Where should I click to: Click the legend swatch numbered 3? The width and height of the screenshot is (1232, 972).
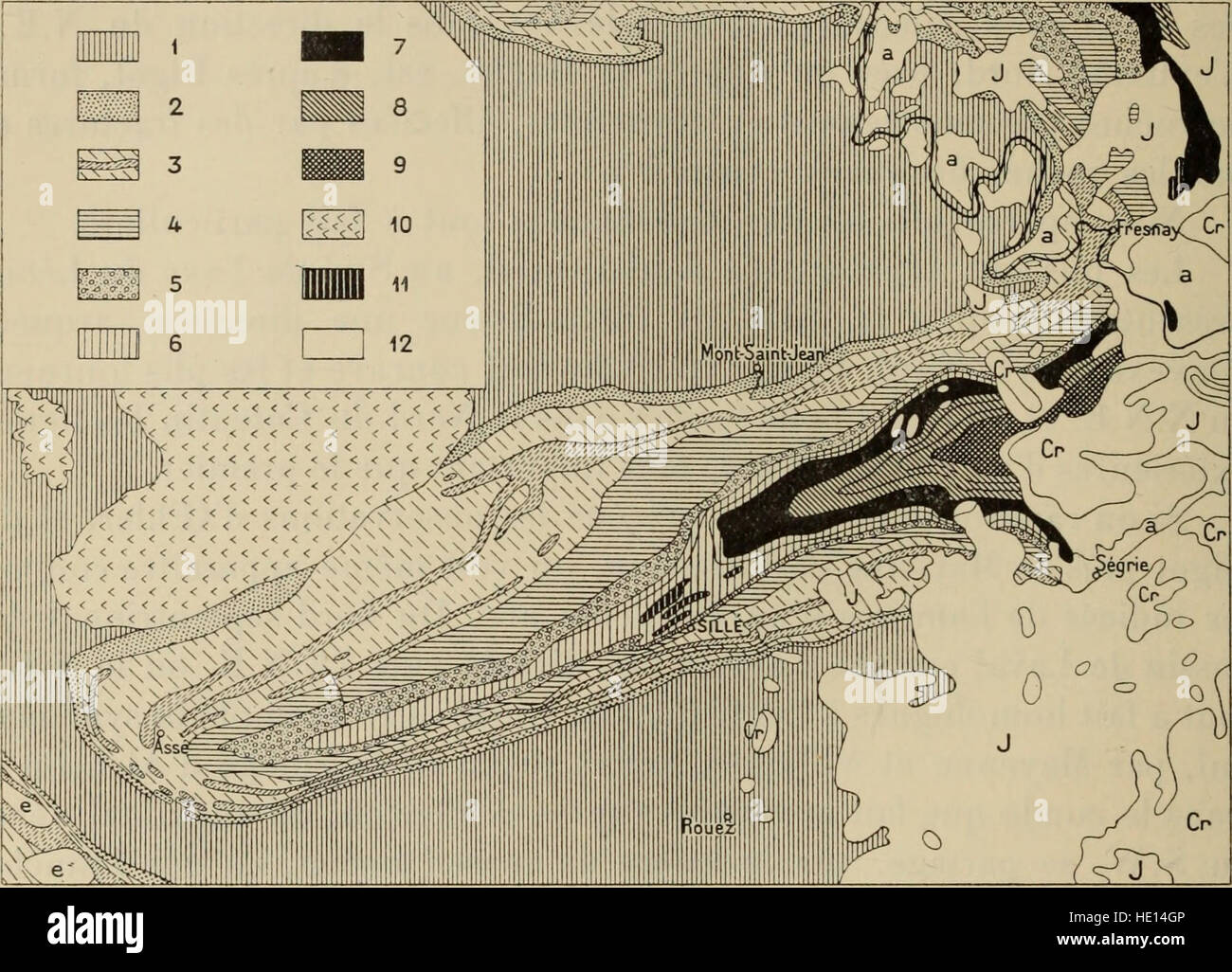[x=109, y=165]
